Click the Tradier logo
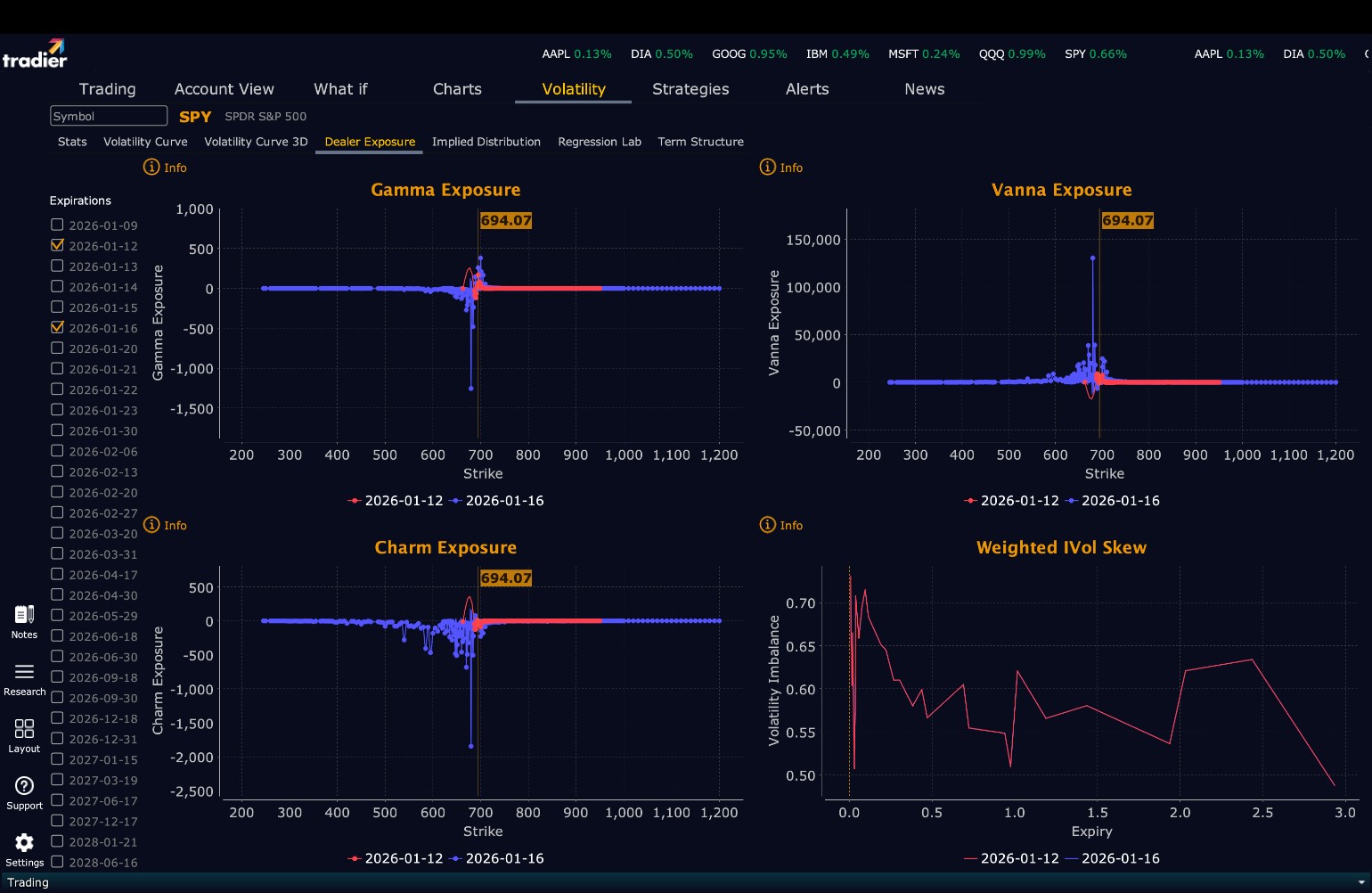1372x893 pixels. (x=35, y=53)
